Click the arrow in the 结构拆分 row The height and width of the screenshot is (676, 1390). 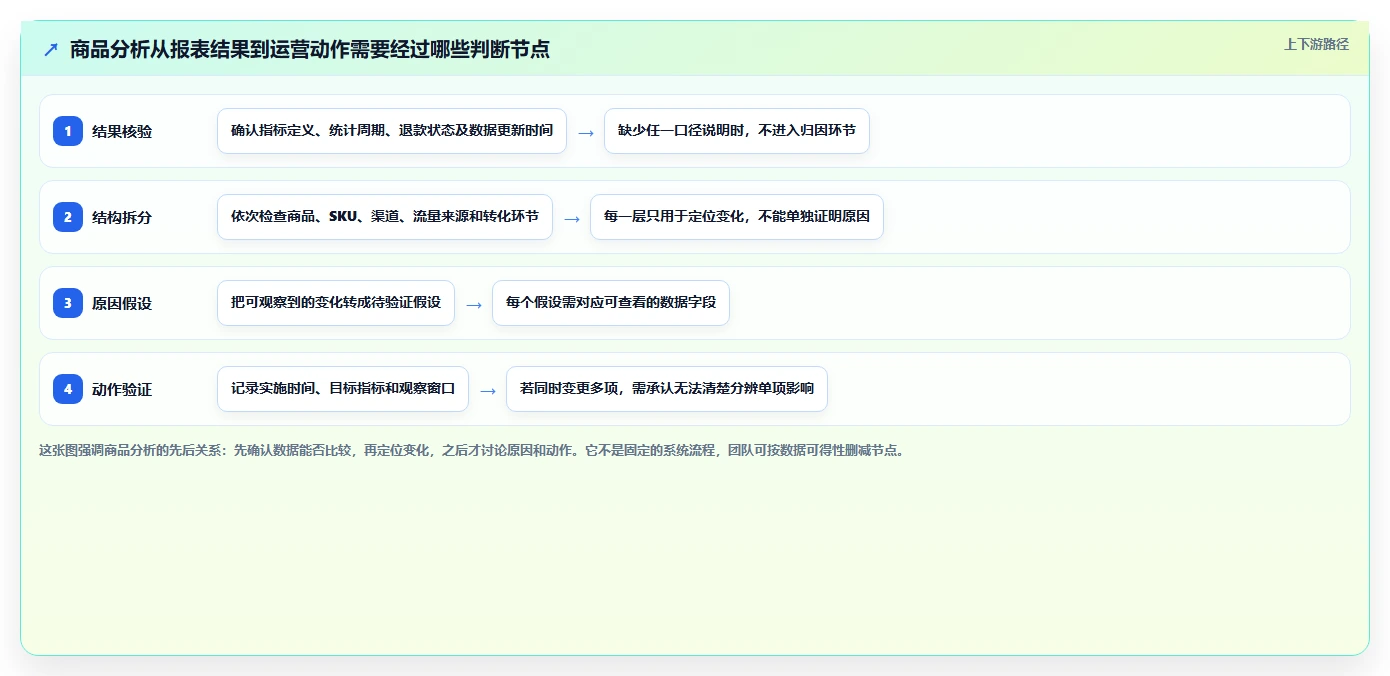[572, 218]
